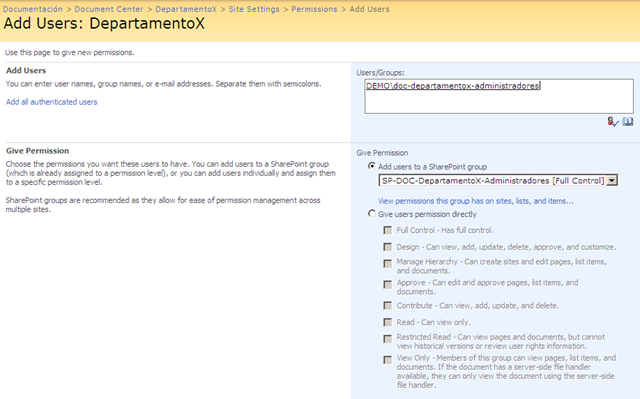Viewport: 640px width, 399px height.
Task: Go to Document Center breadcrumb
Action: click(x=109, y=9)
